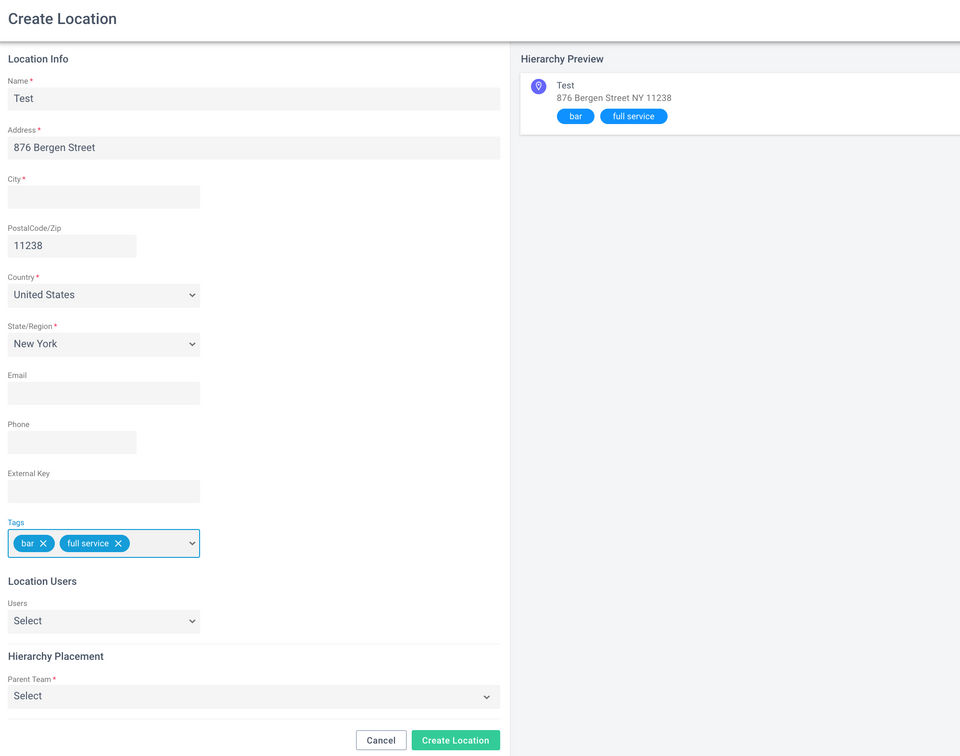
Task: Click into the Address field
Action: pos(254,148)
